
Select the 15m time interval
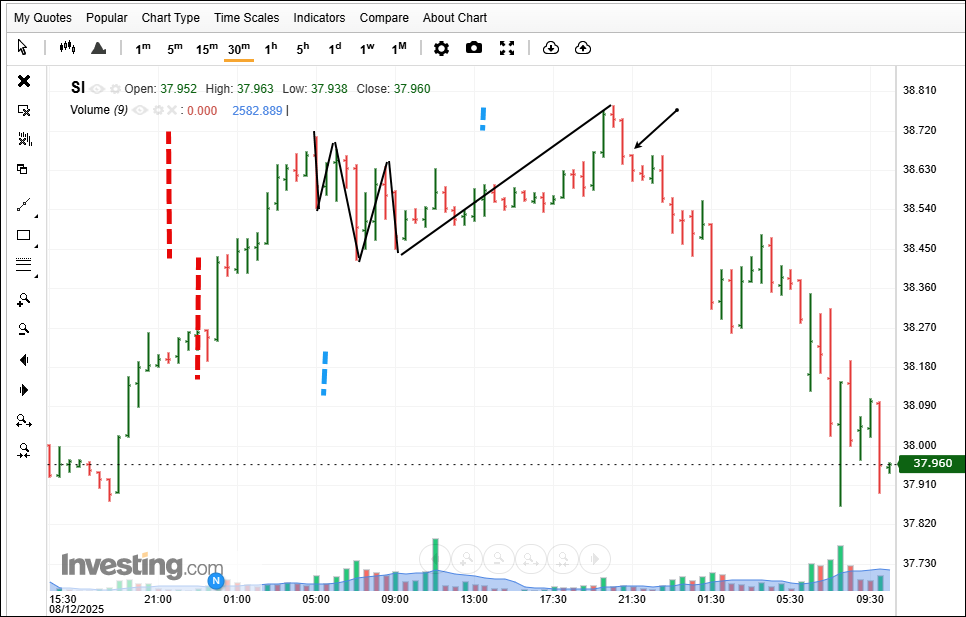[206, 49]
